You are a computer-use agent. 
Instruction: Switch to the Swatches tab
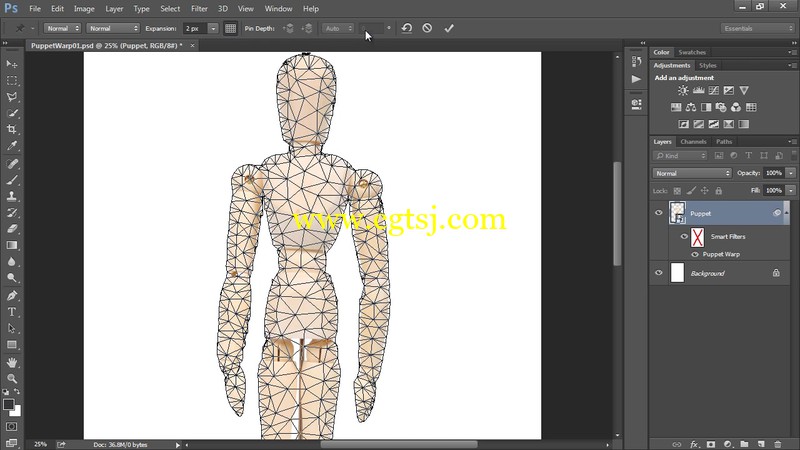pos(692,52)
